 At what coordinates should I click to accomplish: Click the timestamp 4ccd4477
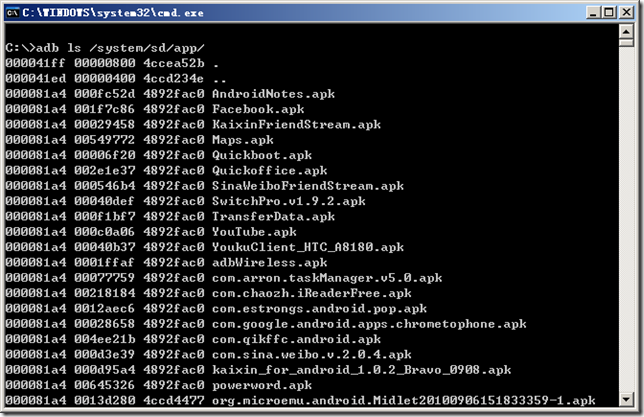tap(174, 400)
